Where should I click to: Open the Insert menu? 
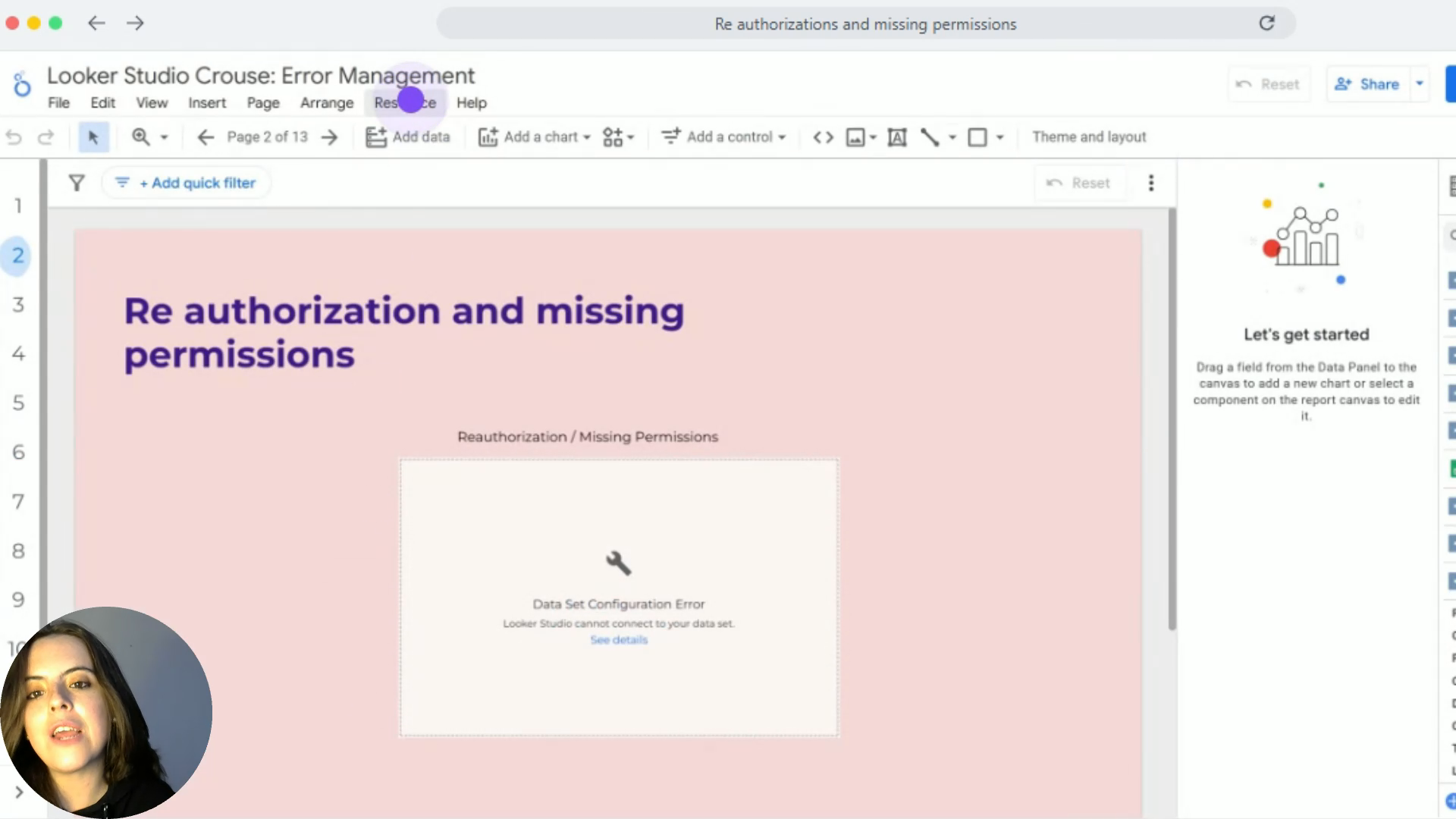[207, 103]
